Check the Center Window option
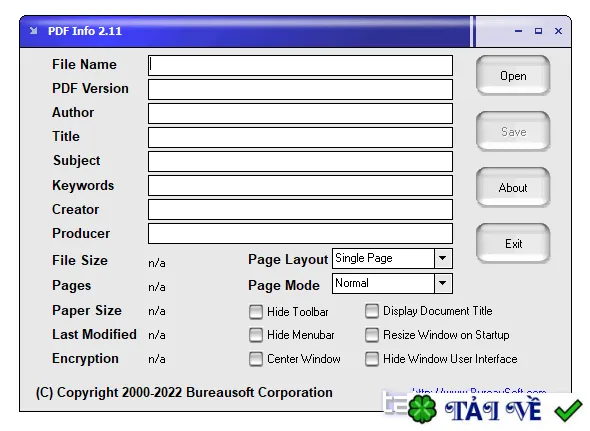The image size is (590, 431). pos(256,359)
